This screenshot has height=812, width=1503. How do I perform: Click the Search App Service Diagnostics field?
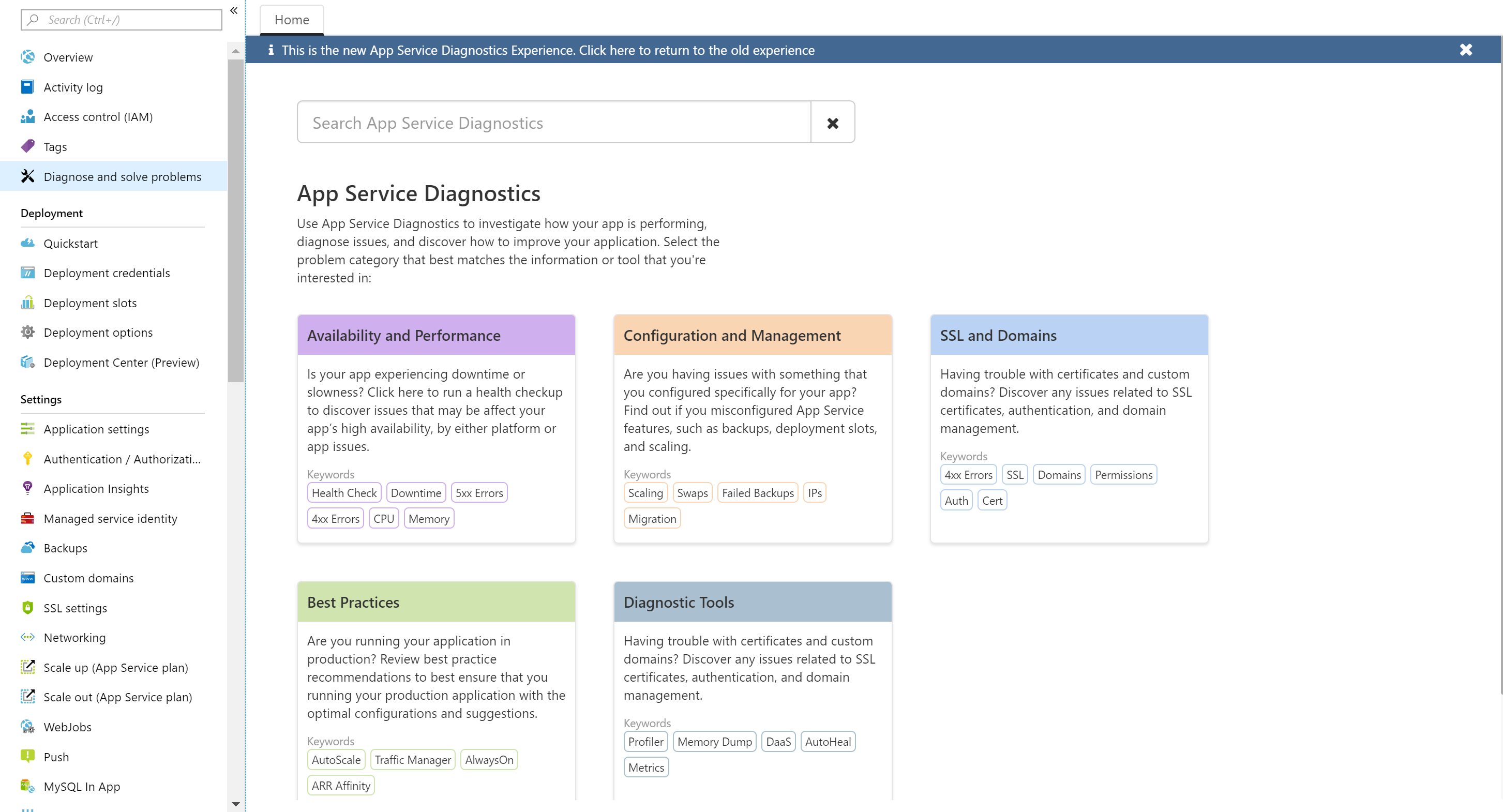coord(553,123)
